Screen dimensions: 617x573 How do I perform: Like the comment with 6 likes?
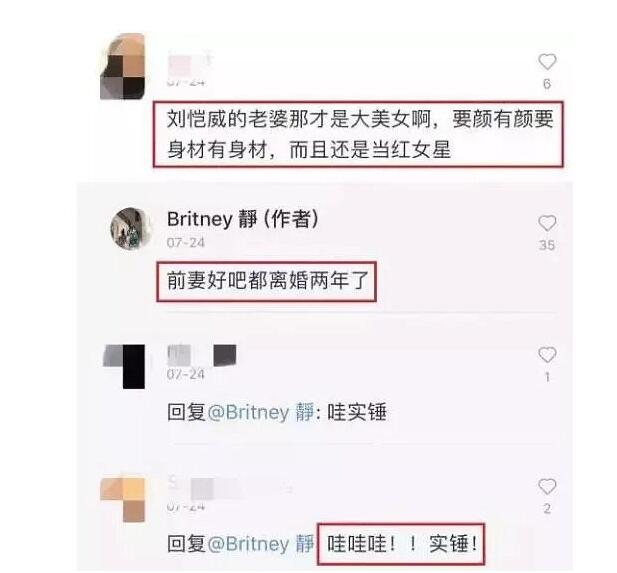click(x=547, y=62)
